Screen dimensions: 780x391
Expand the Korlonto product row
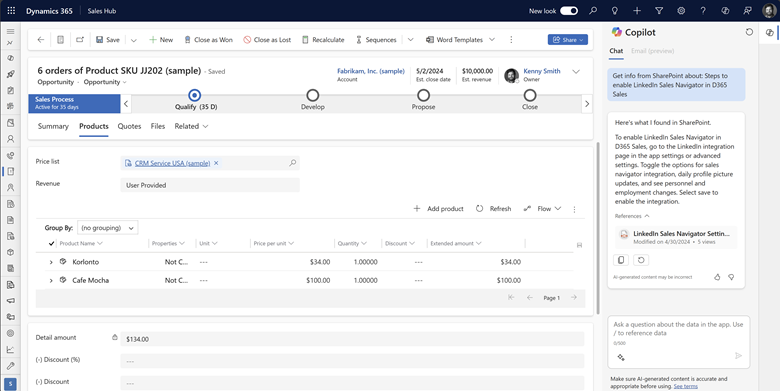pyautogui.click(x=51, y=262)
